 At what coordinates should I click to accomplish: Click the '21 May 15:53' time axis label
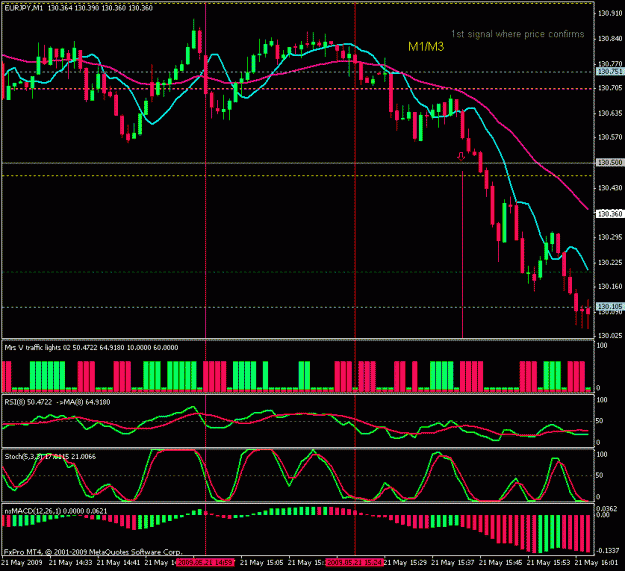[549, 563]
